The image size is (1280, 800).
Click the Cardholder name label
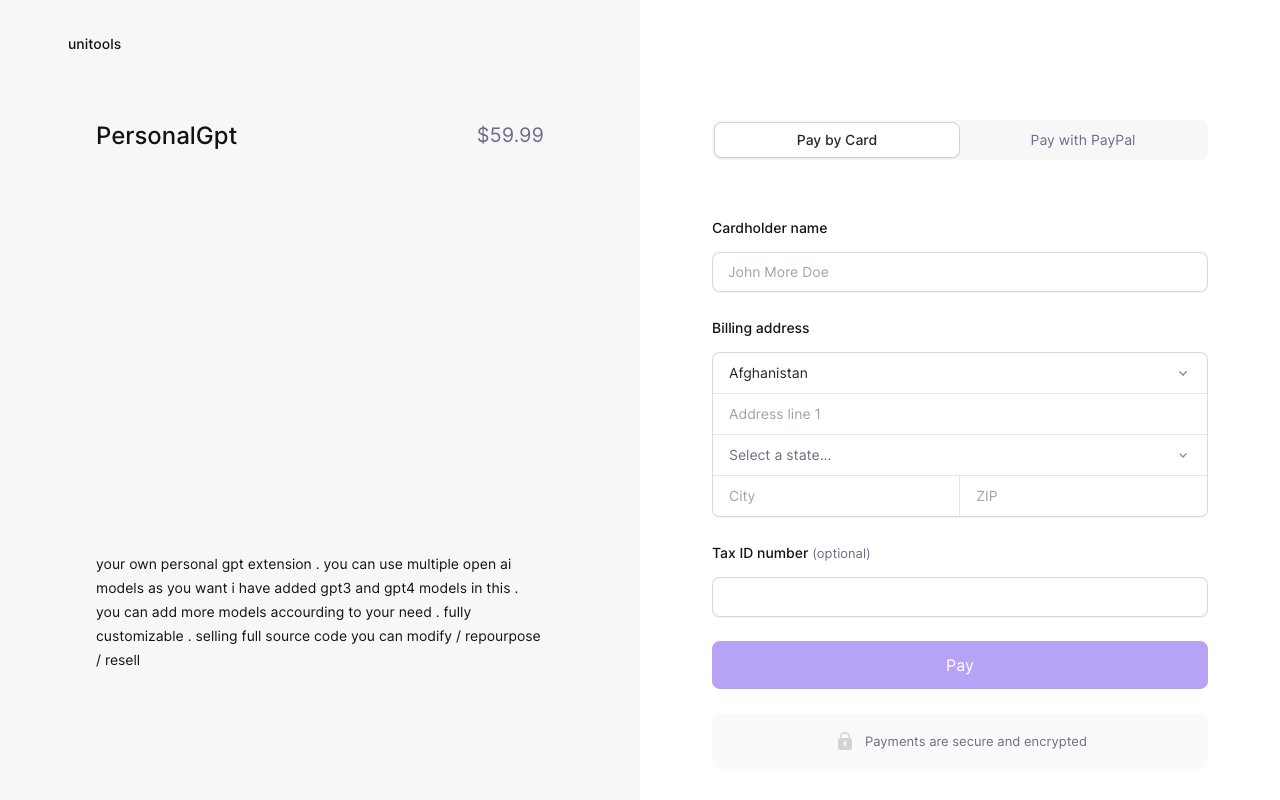[769, 228]
